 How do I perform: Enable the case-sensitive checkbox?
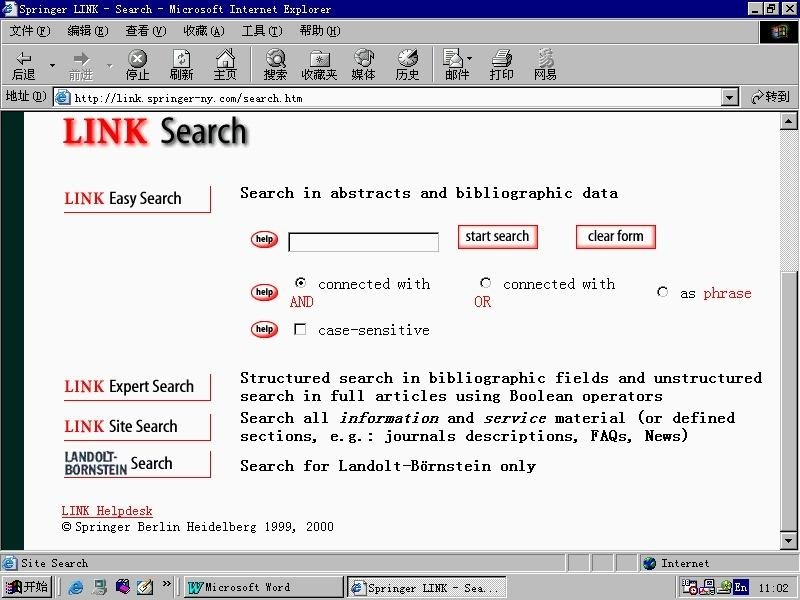point(300,330)
